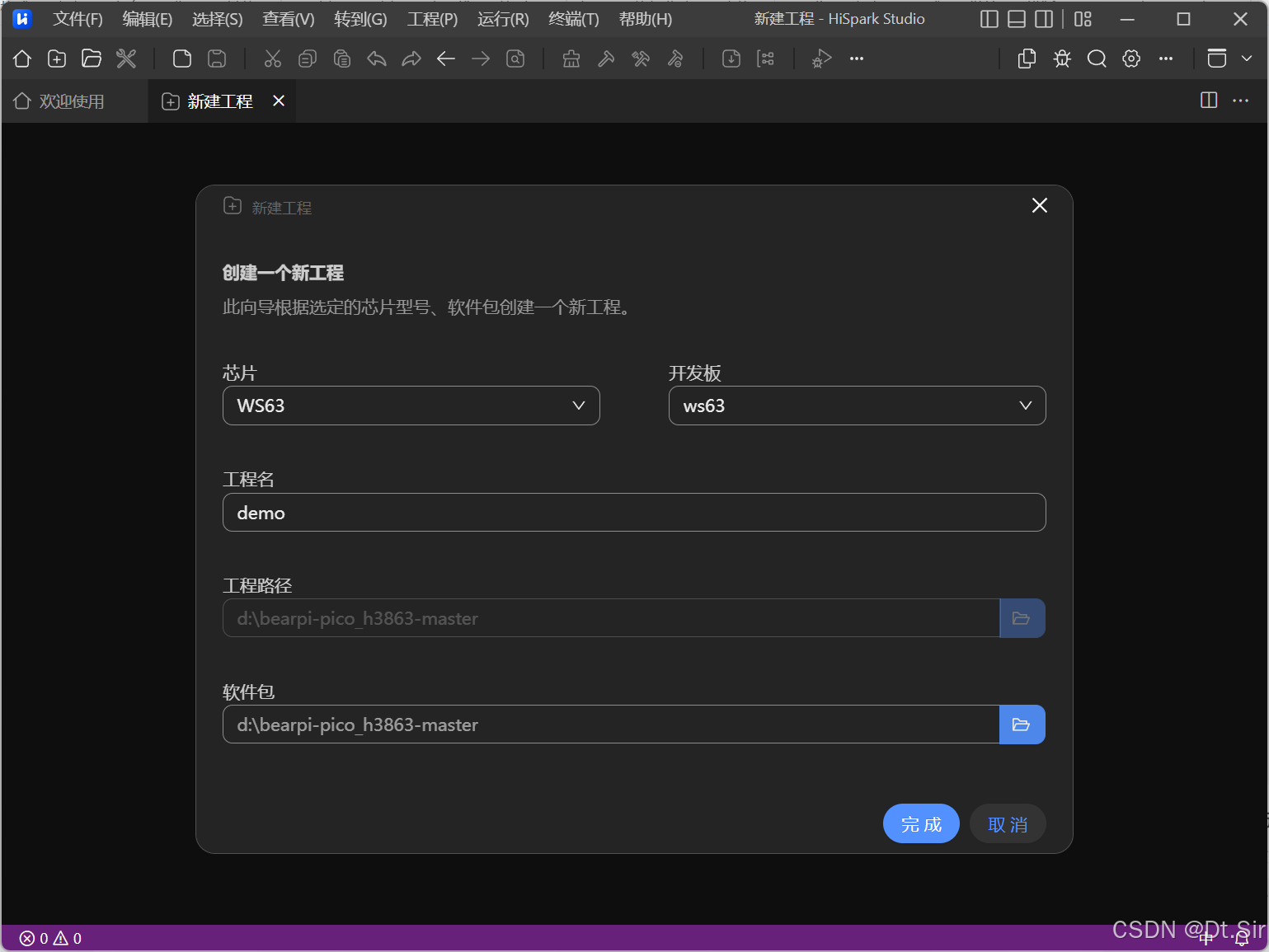This screenshot has width=1269, height=952.
Task: Click the 工程名 demo input field
Action: point(634,513)
